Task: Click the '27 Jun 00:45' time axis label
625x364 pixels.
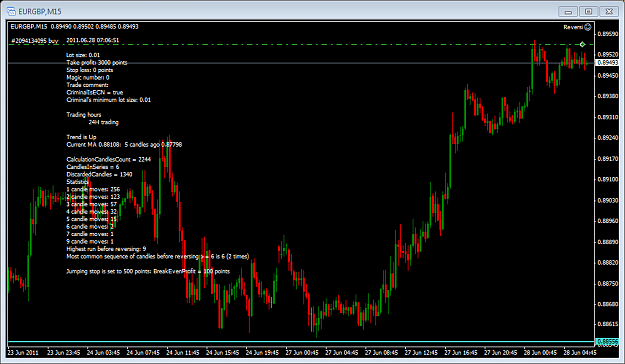Action: [302, 353]
